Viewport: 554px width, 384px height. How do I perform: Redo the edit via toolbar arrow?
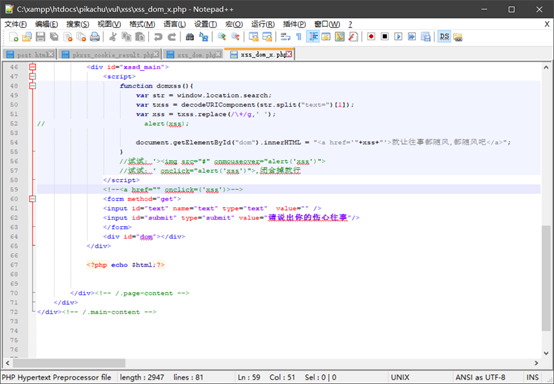[172, 37]
